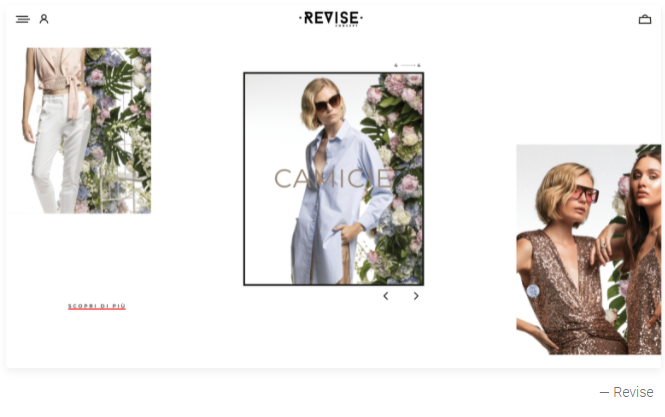Follow the SCOPRI DI PIÙ link
This screenshot has height=417, width=665.
[97, 306]
